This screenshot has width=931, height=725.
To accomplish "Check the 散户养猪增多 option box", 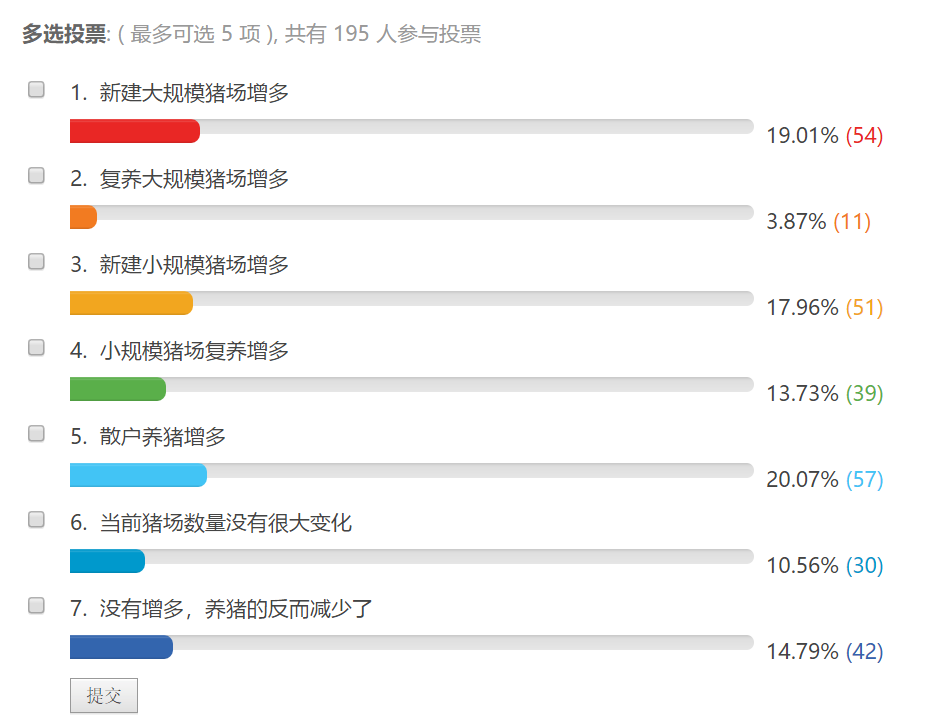I will point(37,434).
